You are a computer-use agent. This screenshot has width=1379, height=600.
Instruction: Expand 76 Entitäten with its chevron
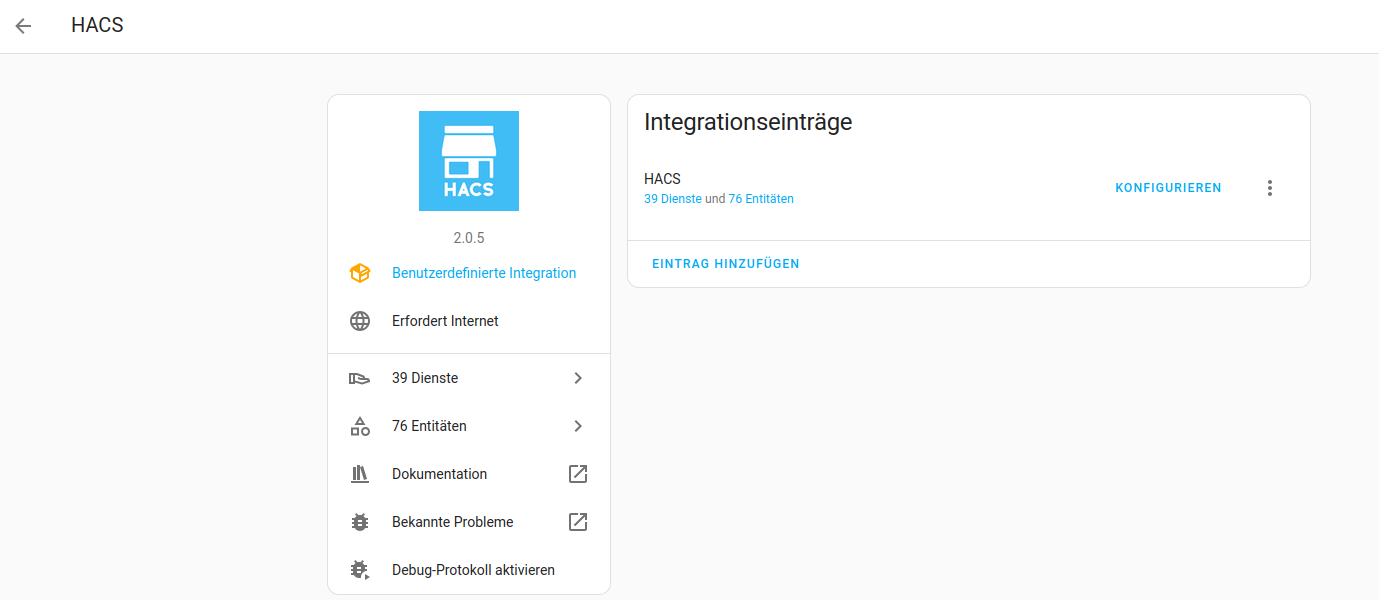(578, 426)
